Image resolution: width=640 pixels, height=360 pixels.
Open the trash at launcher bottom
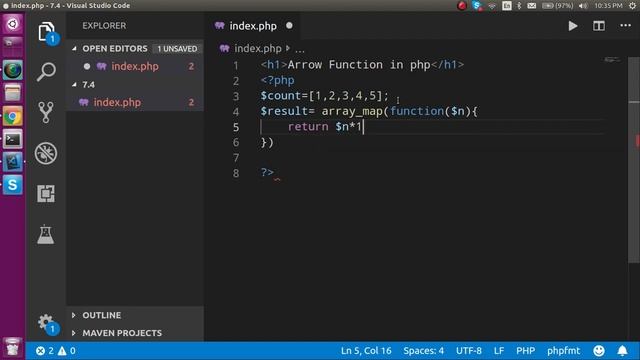click(x=13, y=347)
